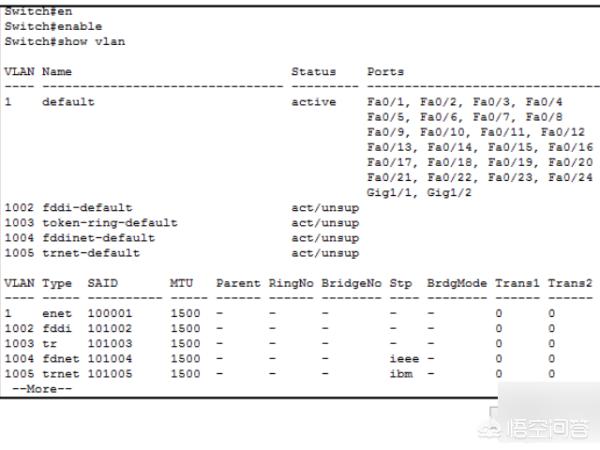Click SAID value 100001

(109, 313)
